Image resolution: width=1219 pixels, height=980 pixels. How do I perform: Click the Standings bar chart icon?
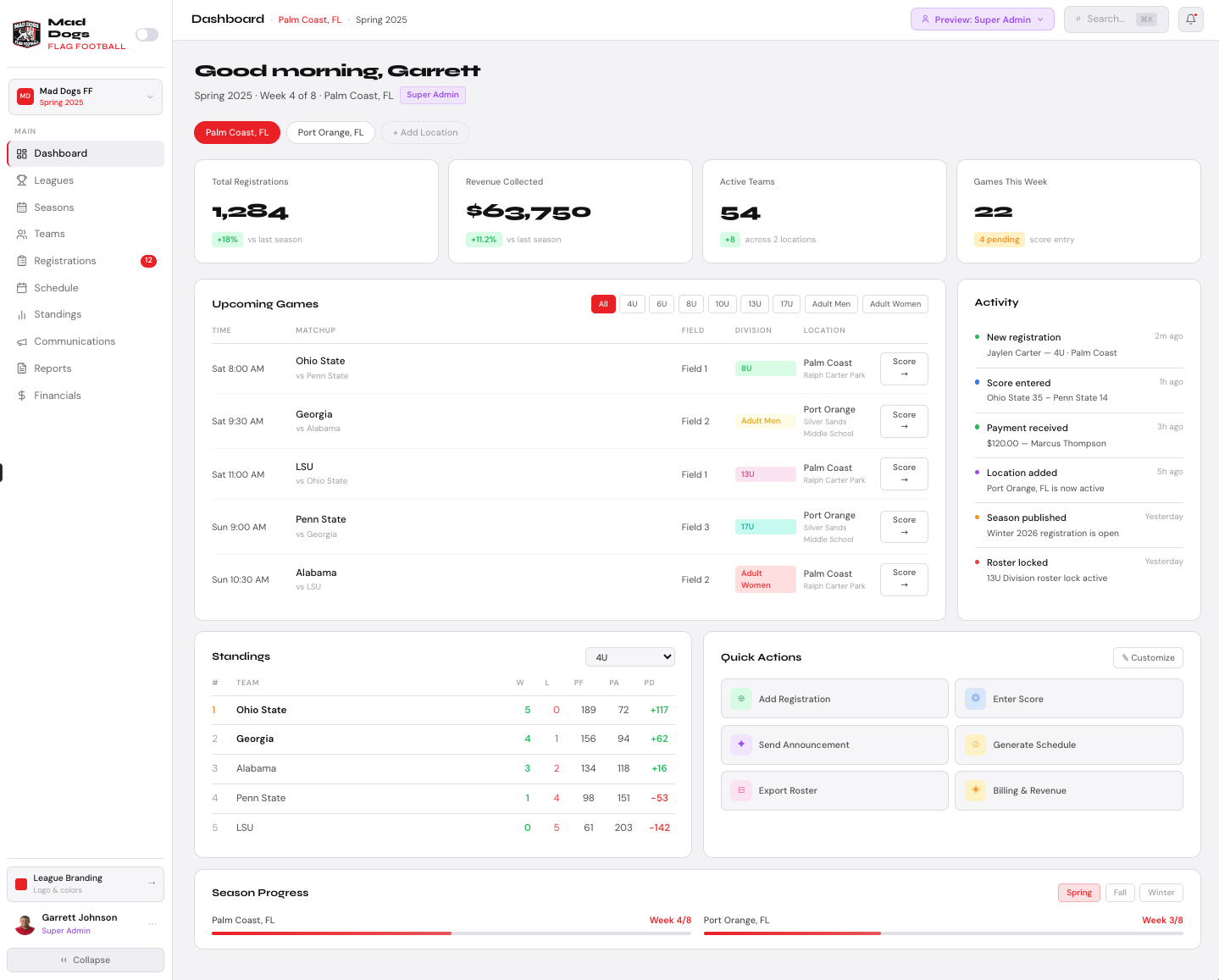coord(22,315)
